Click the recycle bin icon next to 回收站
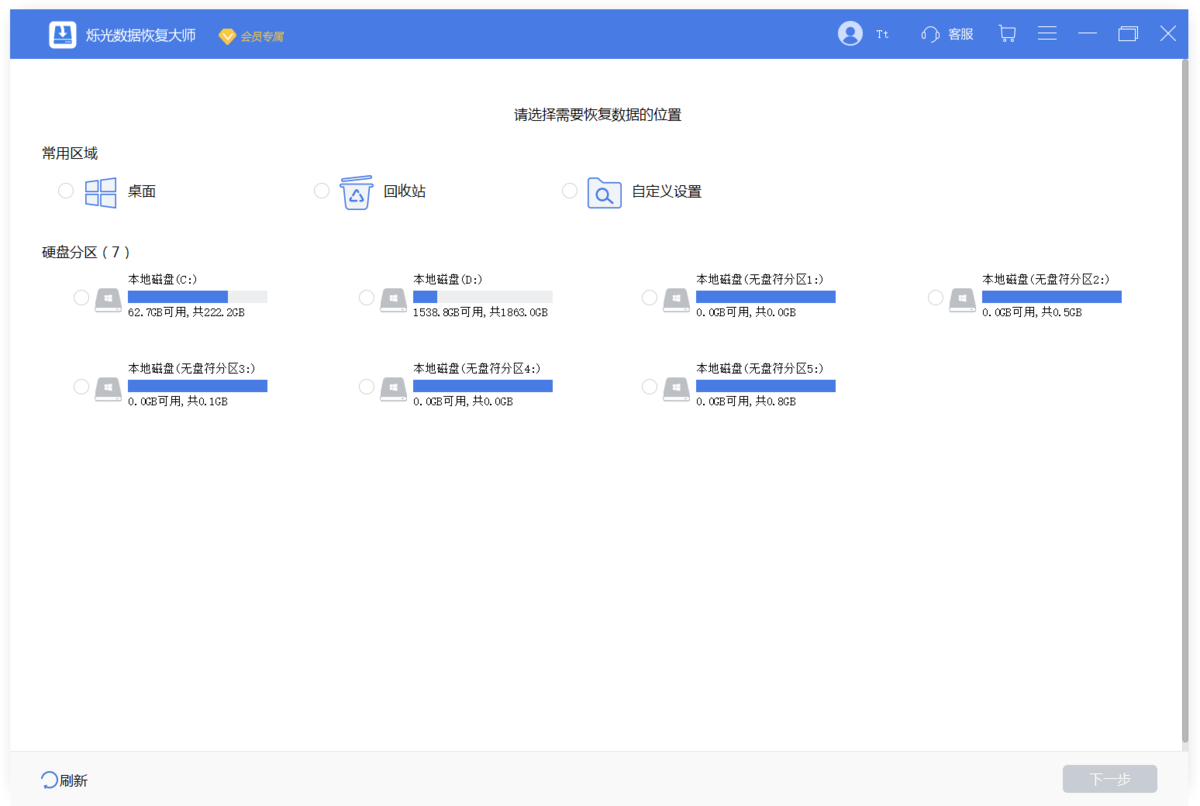The height and width of the screenshot is (806, 1200). 356,191
